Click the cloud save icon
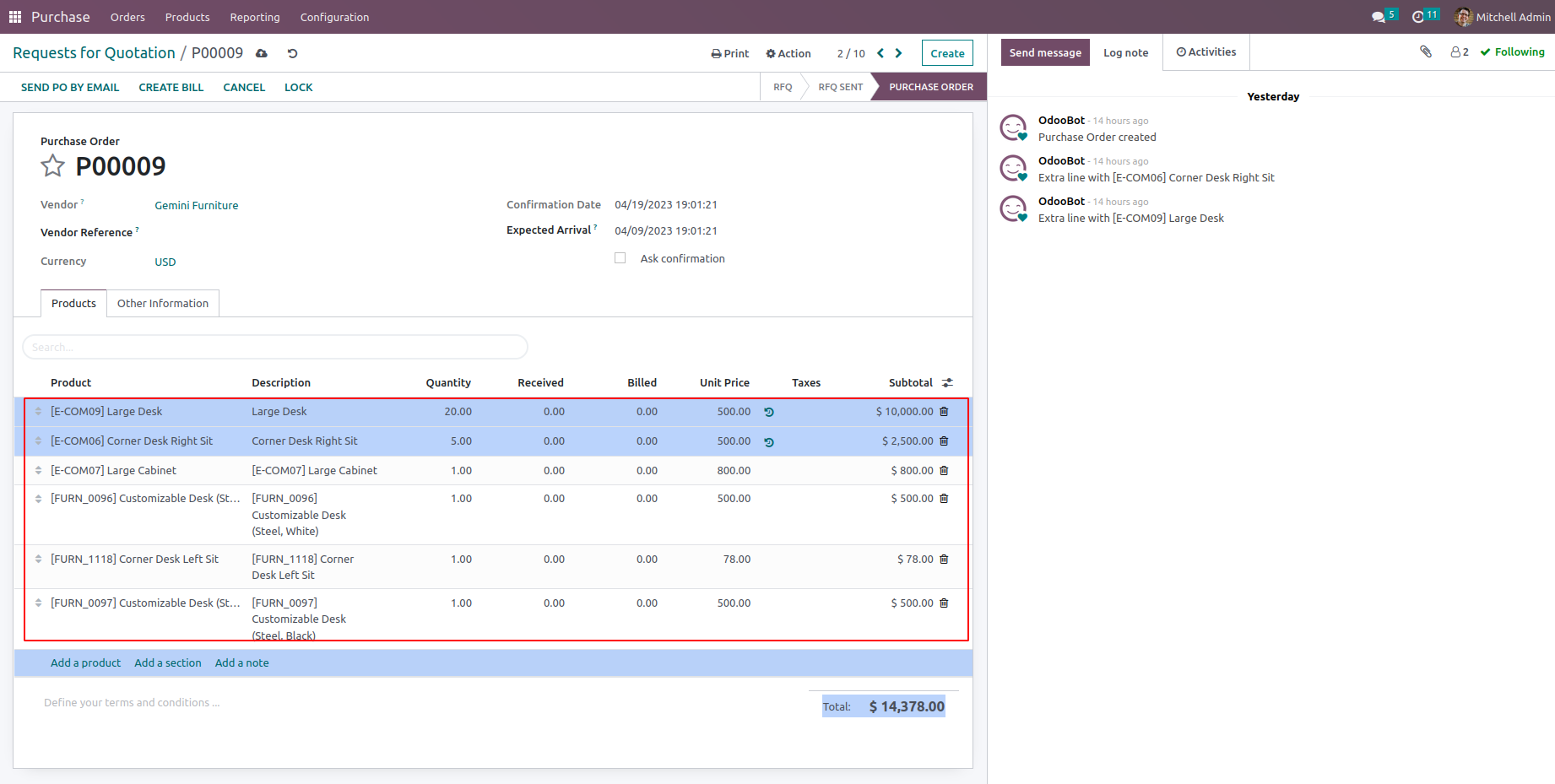 pyautogui.click(x=262, y=53)
